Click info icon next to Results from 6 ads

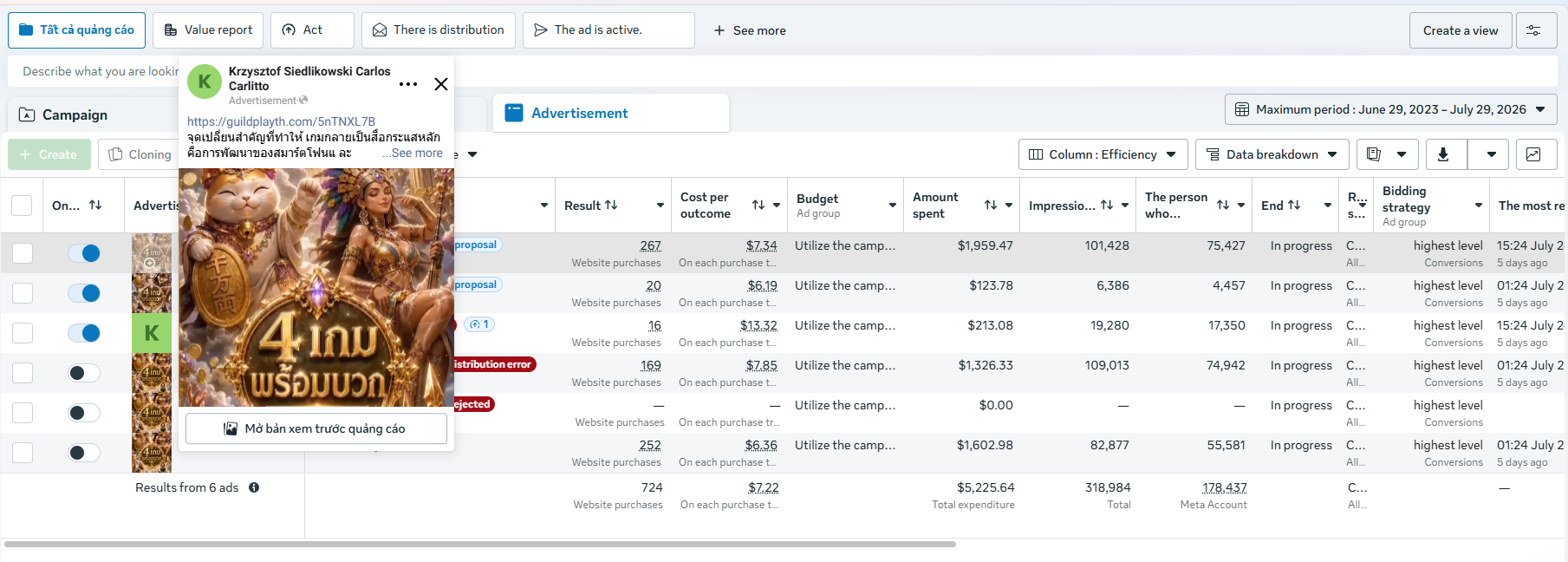pyautogui.click(x=254, y=487)
